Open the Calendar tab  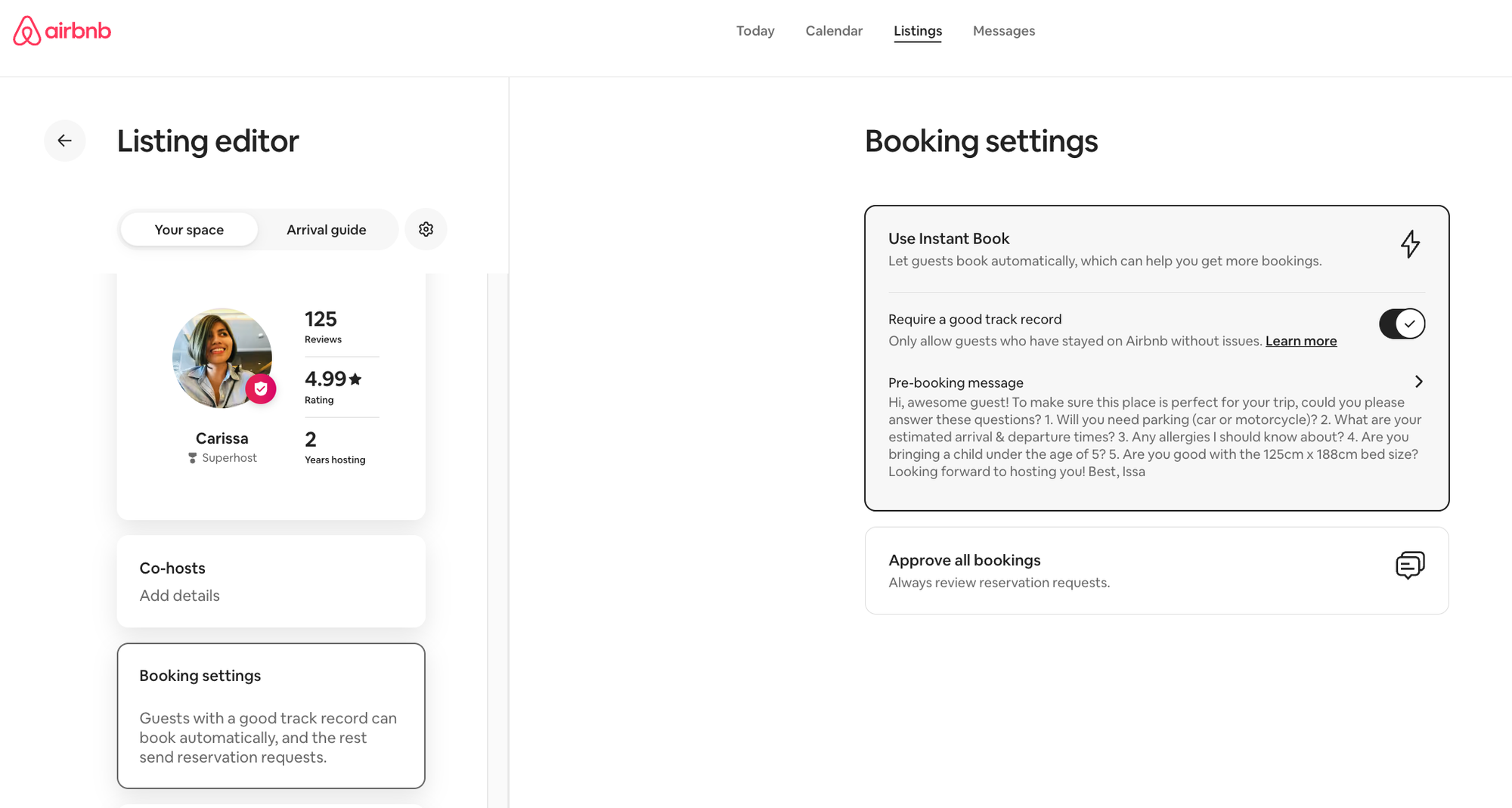click(x=834, y=31)
